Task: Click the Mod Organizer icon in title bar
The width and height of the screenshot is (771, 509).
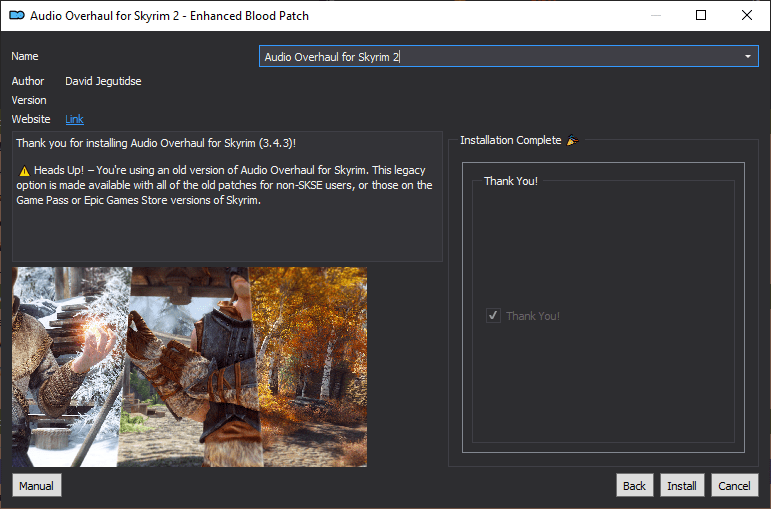Action: tap(17, 15)
